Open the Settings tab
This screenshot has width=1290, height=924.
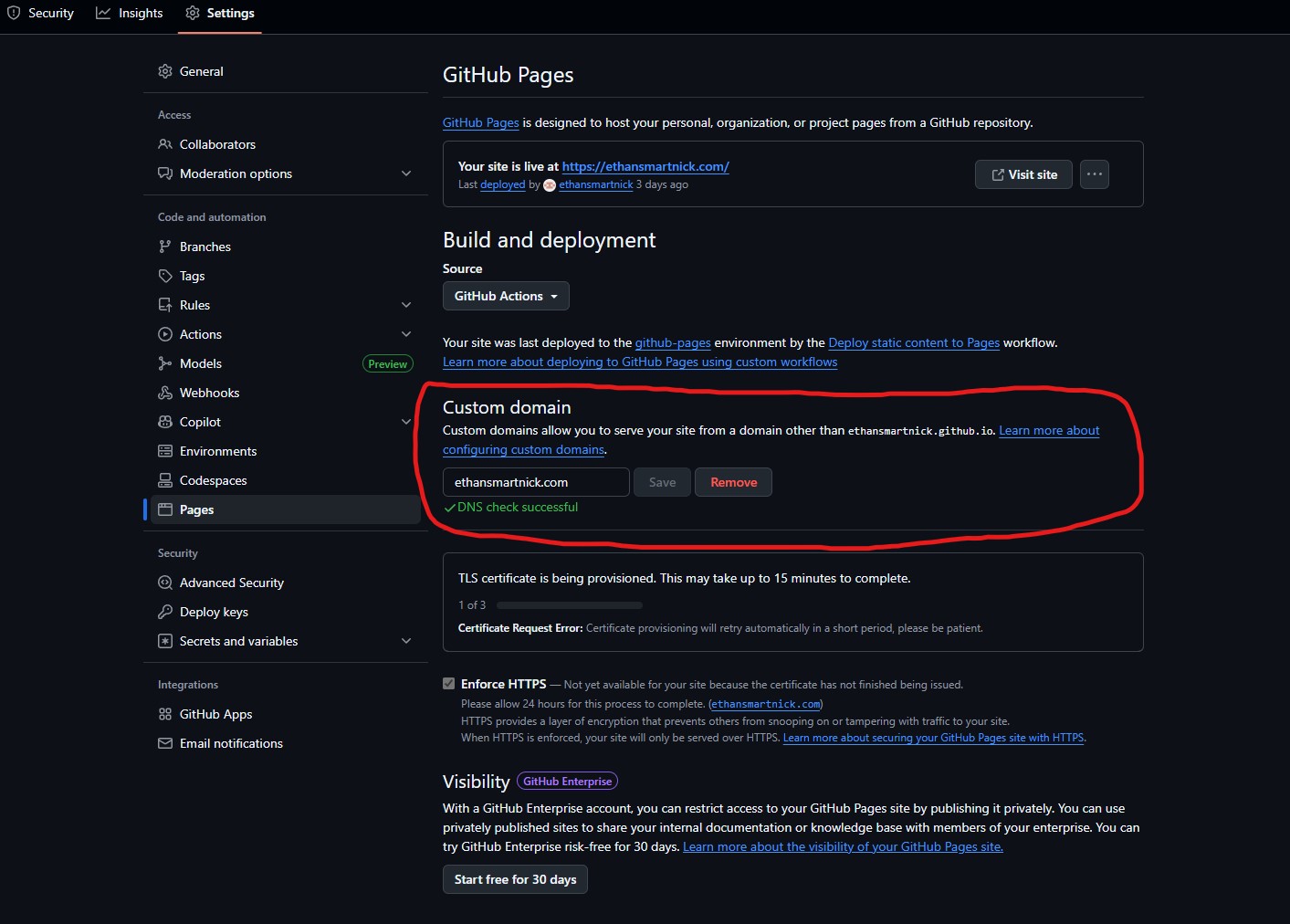point(220,13)
